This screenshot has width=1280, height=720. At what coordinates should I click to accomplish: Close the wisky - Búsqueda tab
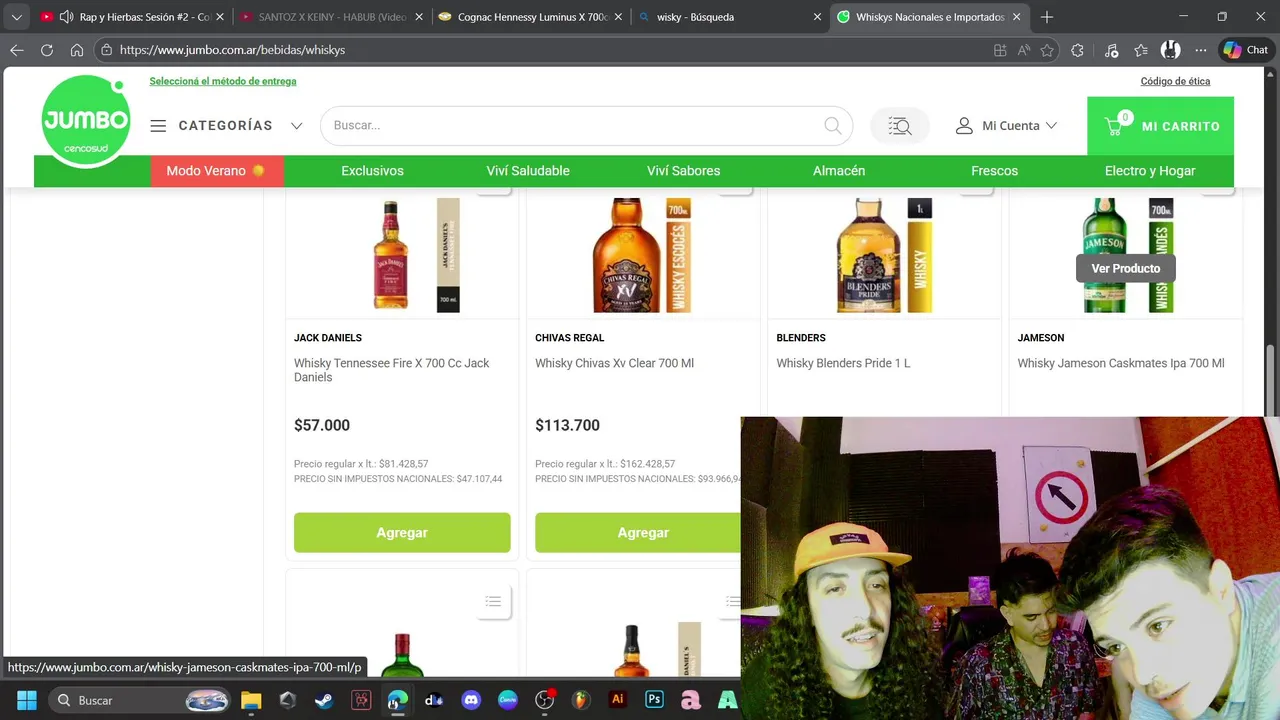pyautogui.click(x=817, y=17)
